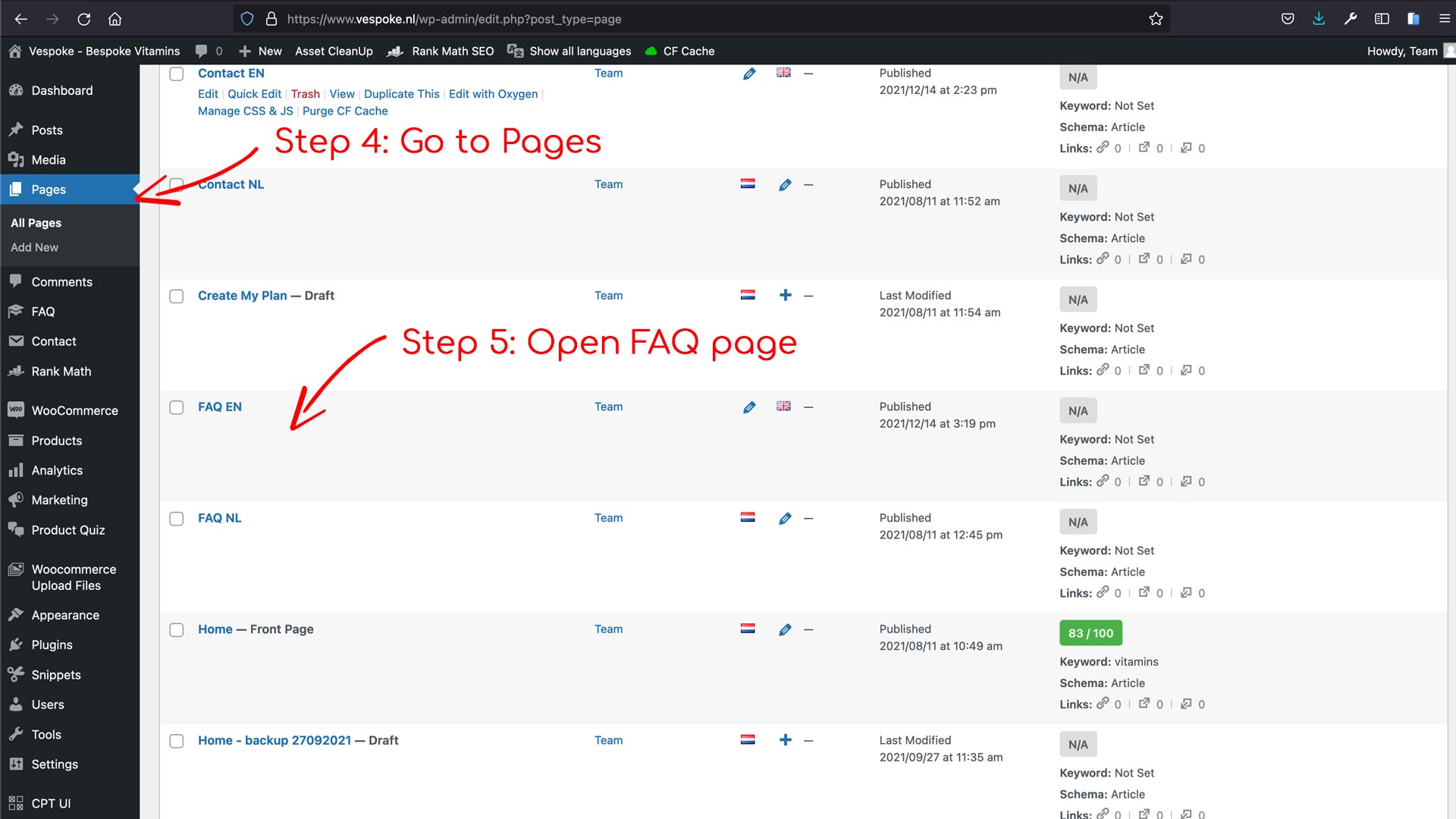Image resolution: width=1456 pixels, height=819 pixels.
Task: Click the browser home icon
Action: tap(115, 19)
